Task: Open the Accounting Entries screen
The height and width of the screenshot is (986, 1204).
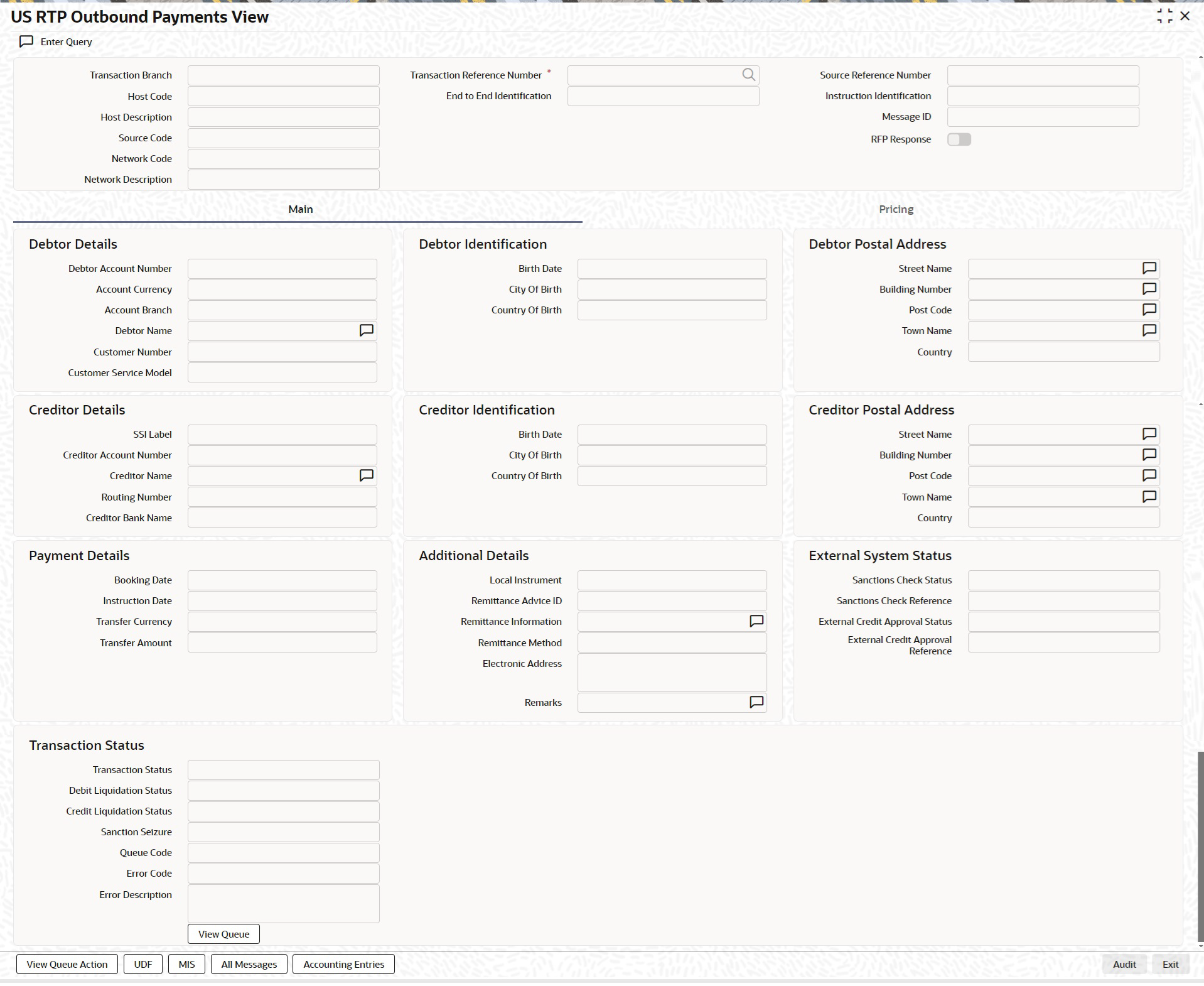Action: pyautogui.click(x=343, y=964)
